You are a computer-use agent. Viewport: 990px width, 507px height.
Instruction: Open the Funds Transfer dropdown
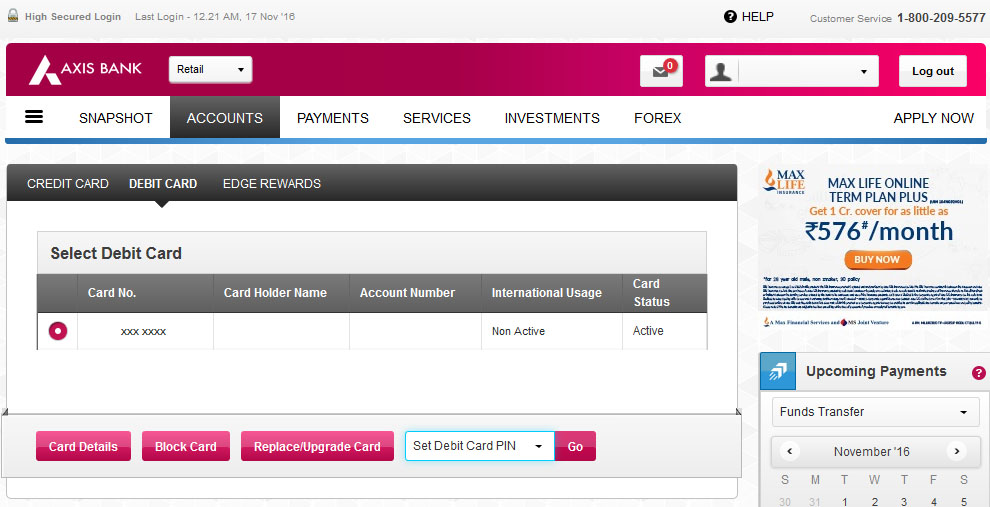pyautogui.click(x=876, y=412)
